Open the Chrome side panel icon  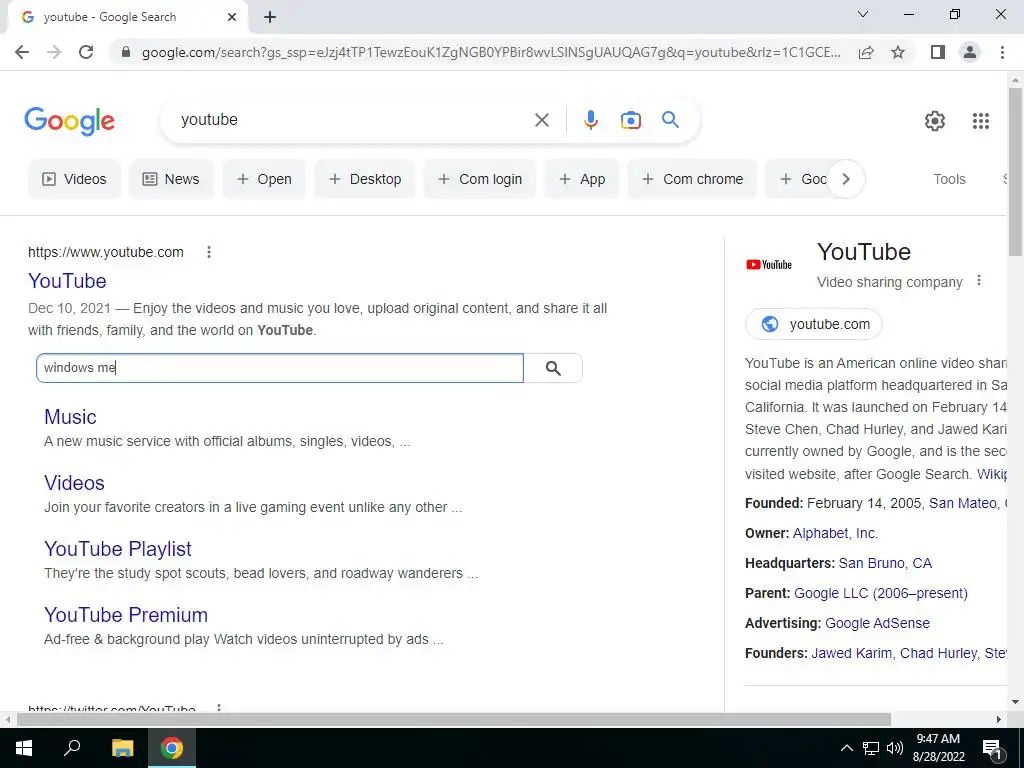pyautogui.click(x=938, y=52)
